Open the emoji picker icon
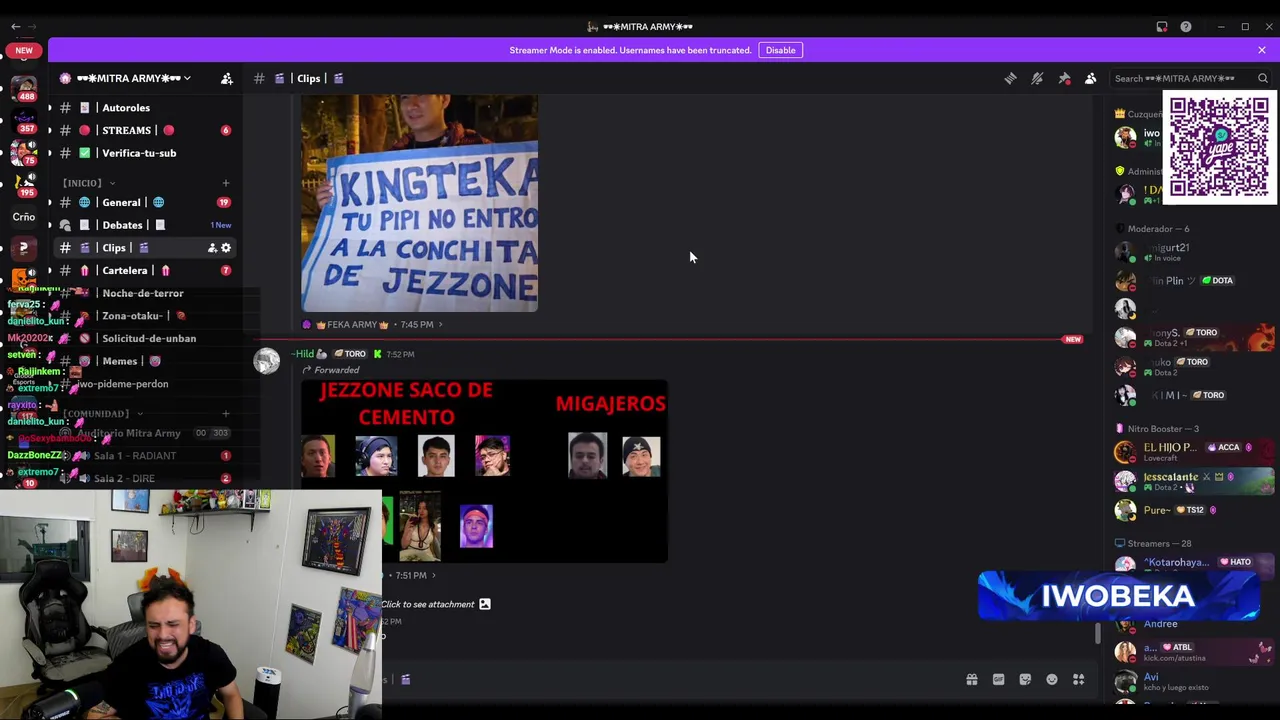Viewport: 1280px width, 720px height. 1052,680
